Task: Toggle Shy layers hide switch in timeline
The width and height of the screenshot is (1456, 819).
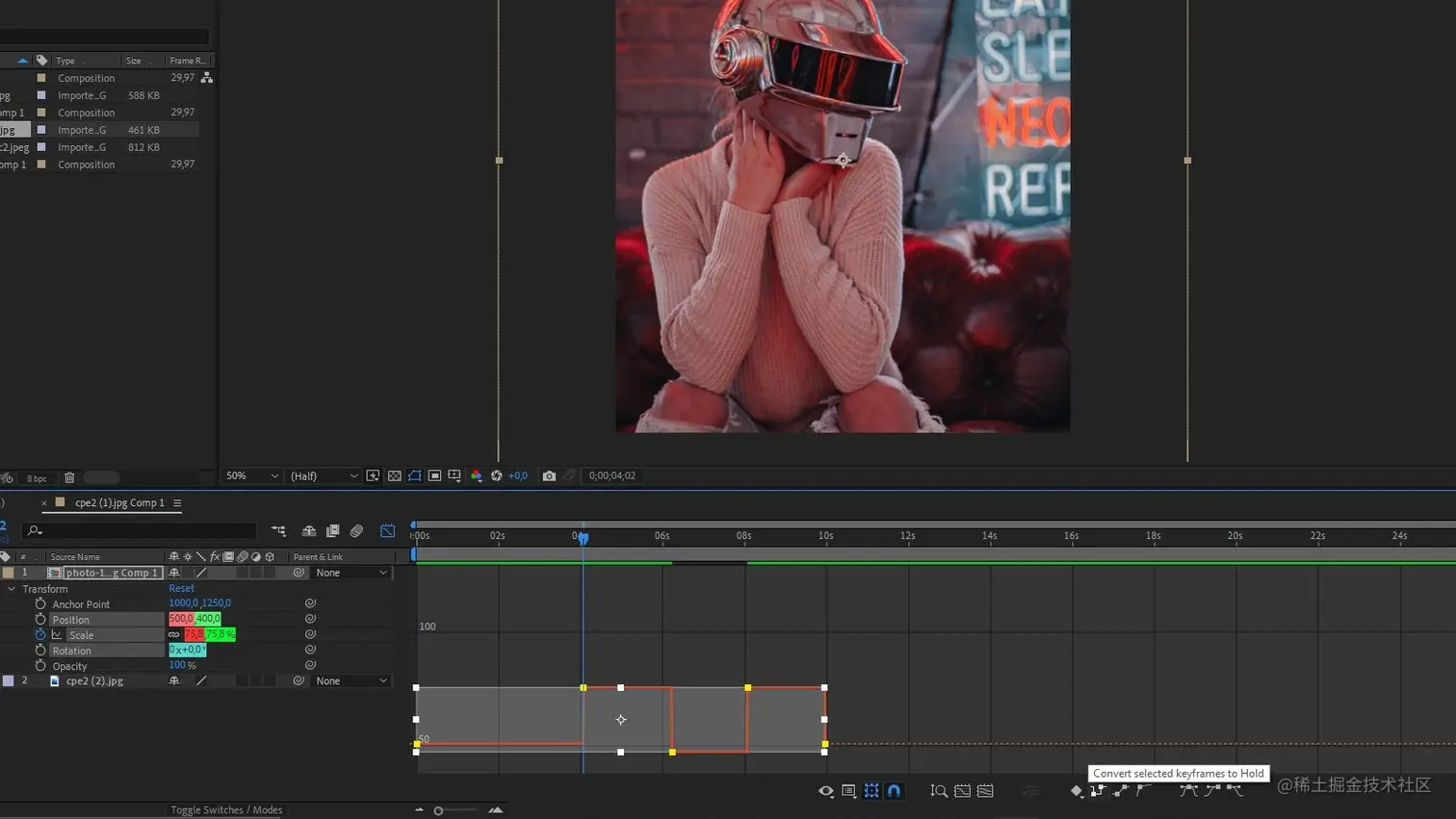Action: click(x=309, y=530)
